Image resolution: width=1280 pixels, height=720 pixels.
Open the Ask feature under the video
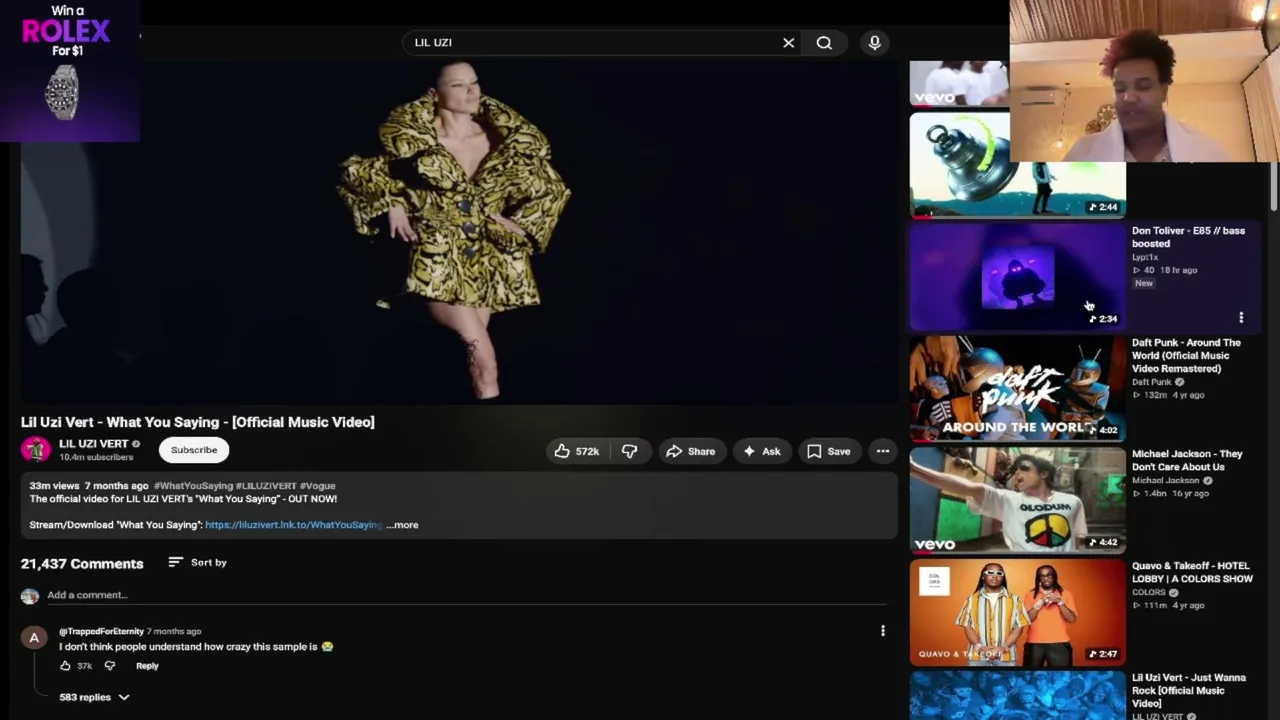[761, 451]
